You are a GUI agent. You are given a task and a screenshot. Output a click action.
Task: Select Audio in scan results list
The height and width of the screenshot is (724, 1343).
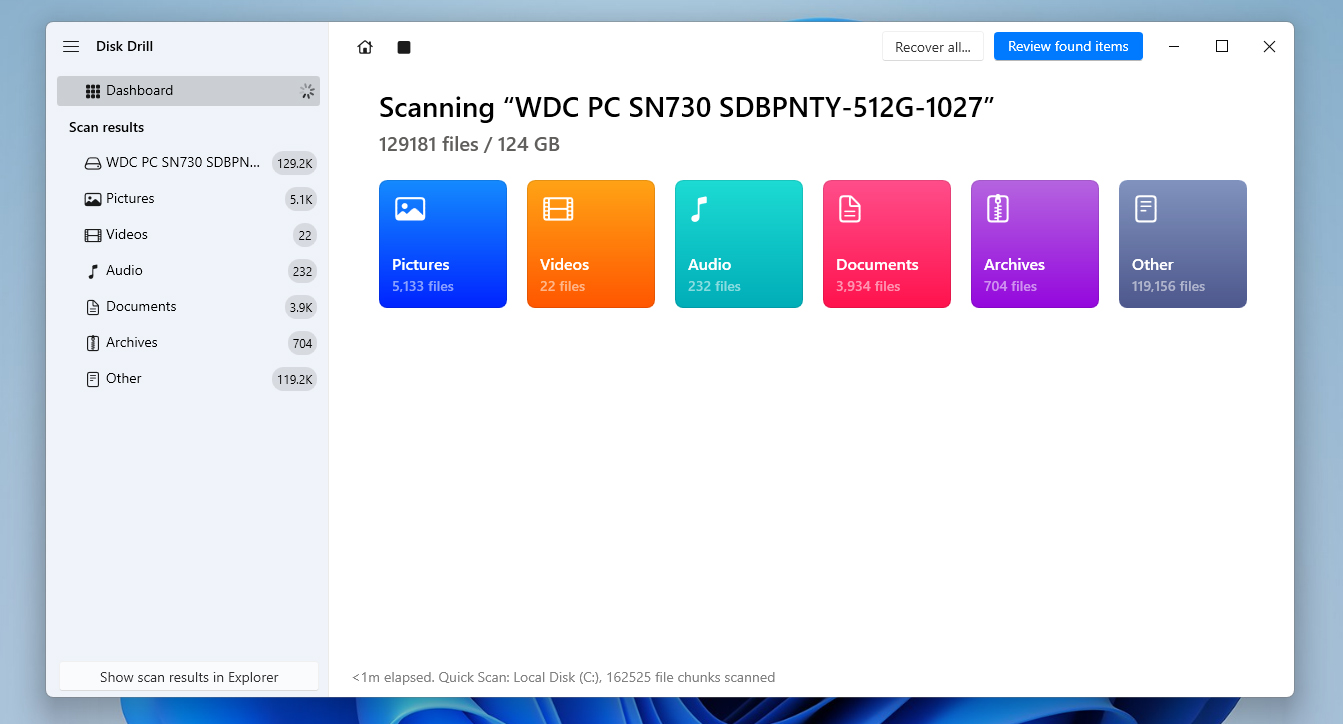pyautogui.click(x=188, y=271)
